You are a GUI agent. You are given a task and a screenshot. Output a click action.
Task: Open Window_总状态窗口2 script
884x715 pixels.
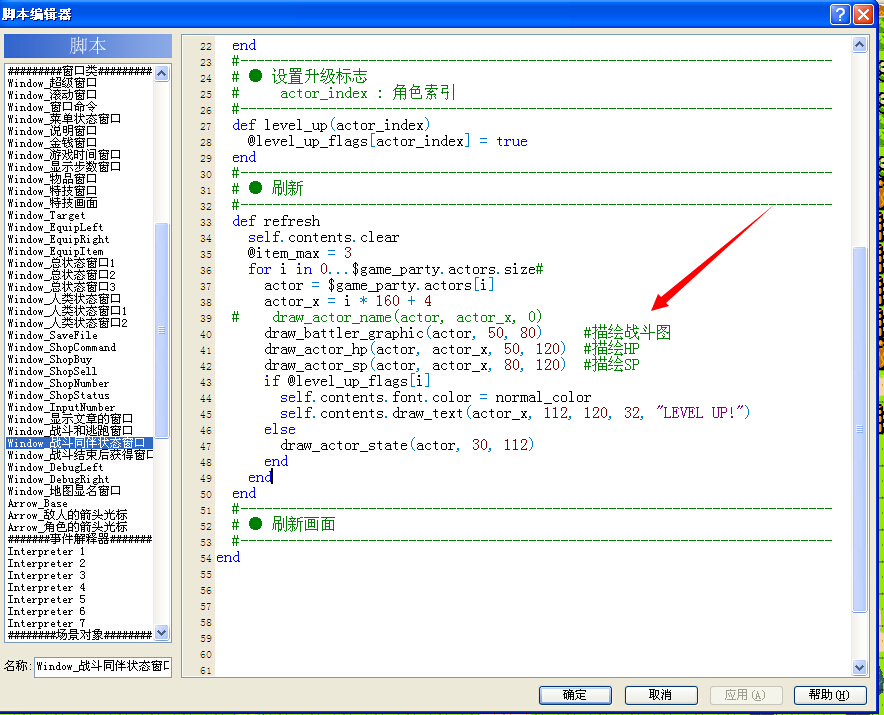[x=61, y=275]
